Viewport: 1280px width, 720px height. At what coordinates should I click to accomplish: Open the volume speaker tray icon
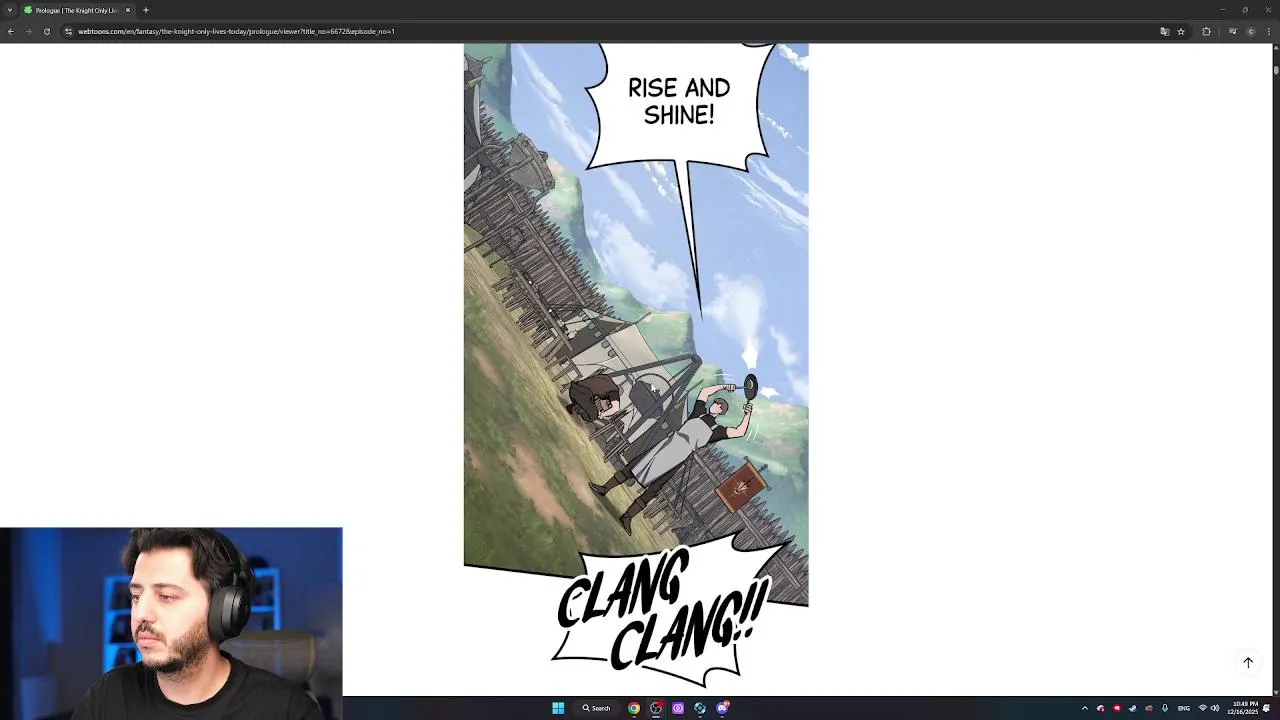click(1215, 708)
